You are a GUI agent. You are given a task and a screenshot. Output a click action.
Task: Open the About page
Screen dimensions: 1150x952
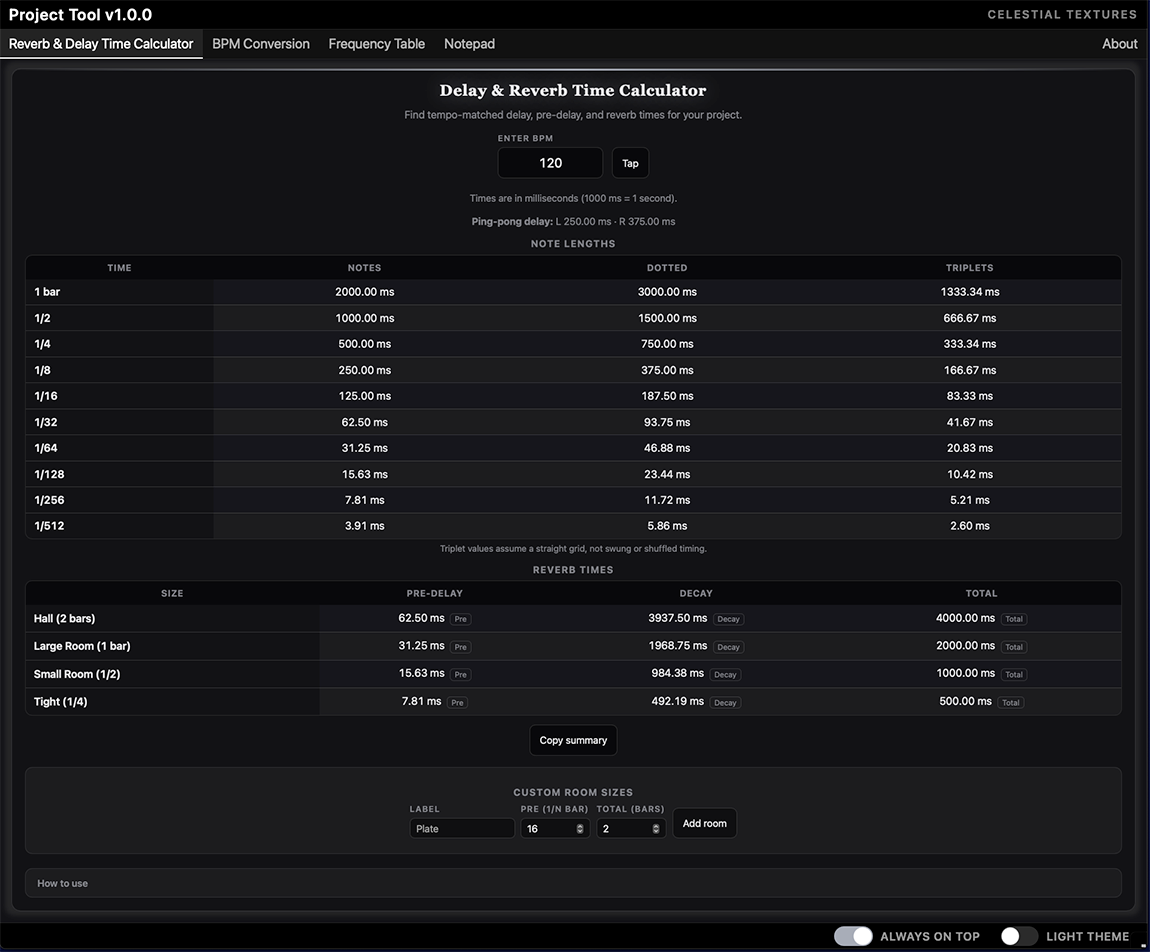coord(1119,44)
